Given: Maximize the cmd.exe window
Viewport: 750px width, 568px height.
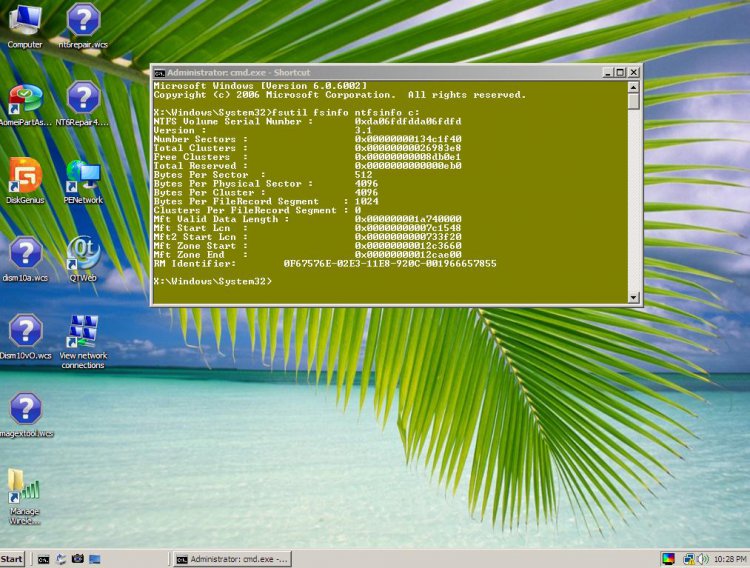Looking at the screenshot, I should pos(620,72).
